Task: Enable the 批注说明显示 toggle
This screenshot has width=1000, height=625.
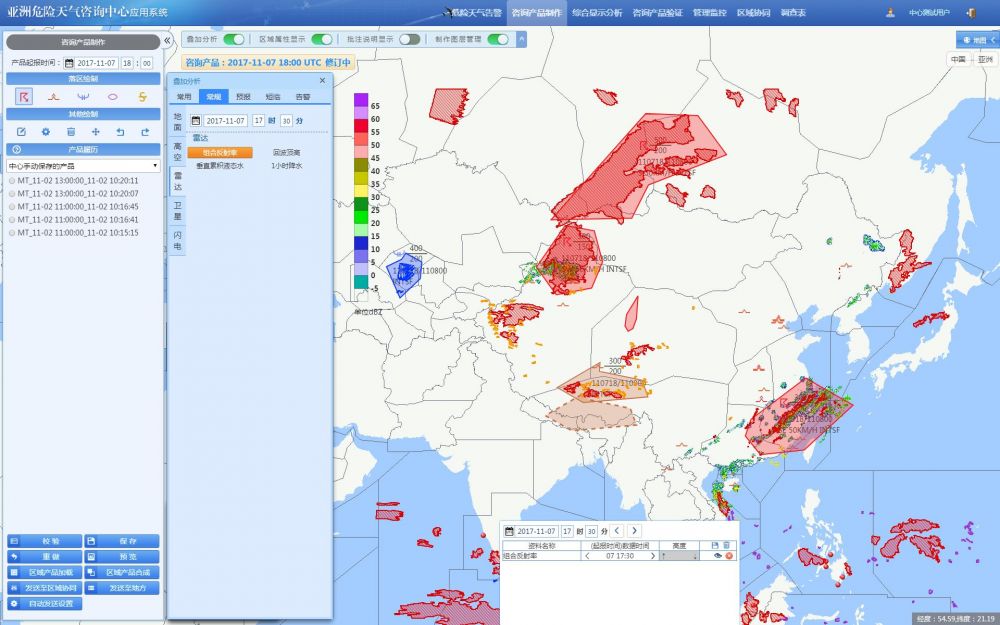Action: coord(409,39)
